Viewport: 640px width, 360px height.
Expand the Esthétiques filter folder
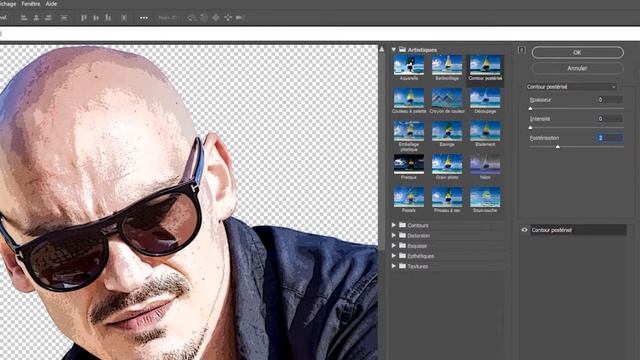click(x=394, y=256)
